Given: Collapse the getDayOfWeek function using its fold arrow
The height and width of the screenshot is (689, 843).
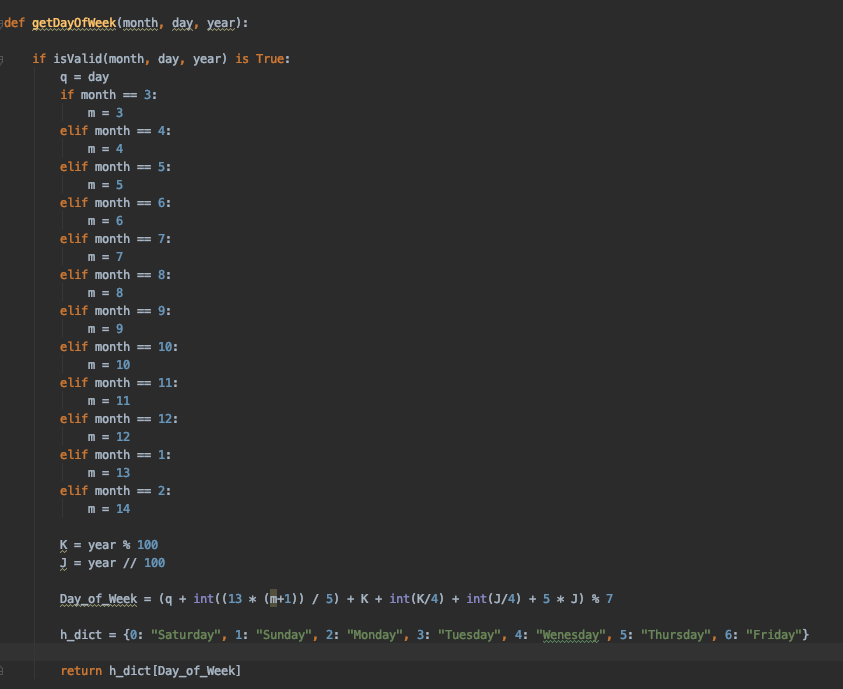Looking at the screenshot, I should click(5, 22).
